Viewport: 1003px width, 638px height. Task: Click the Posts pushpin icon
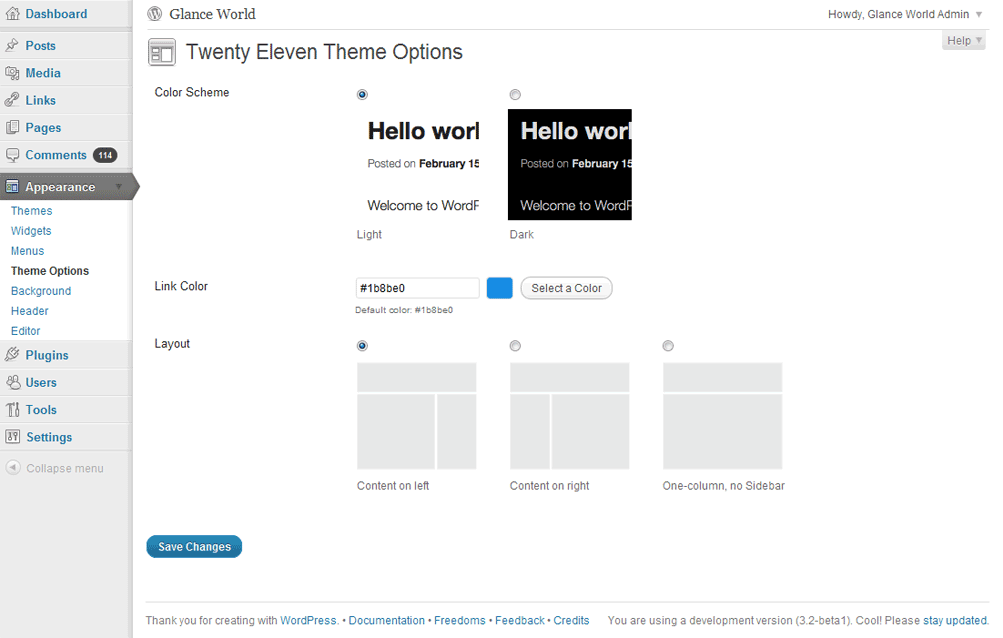[12, 45]
